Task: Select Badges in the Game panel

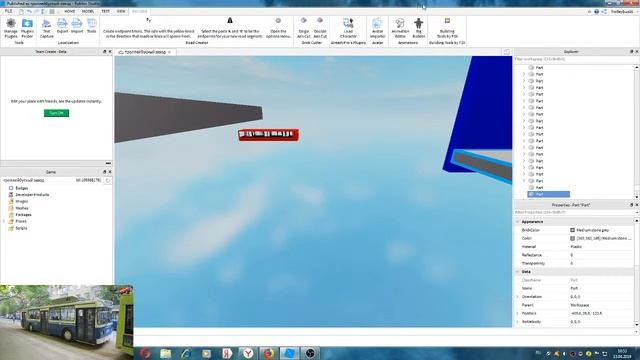Action: tap(22, 188)
